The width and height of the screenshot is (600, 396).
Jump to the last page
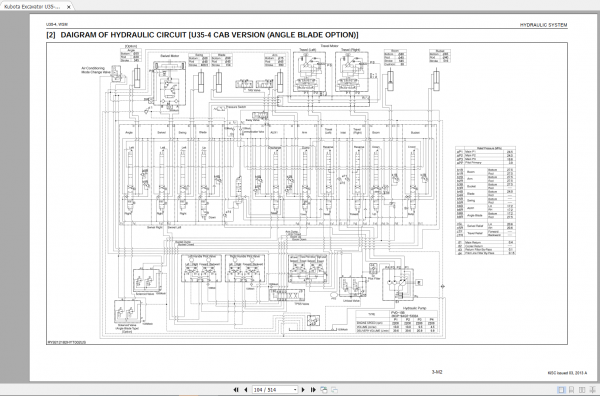pyautogui.click(x=313, y=389)
